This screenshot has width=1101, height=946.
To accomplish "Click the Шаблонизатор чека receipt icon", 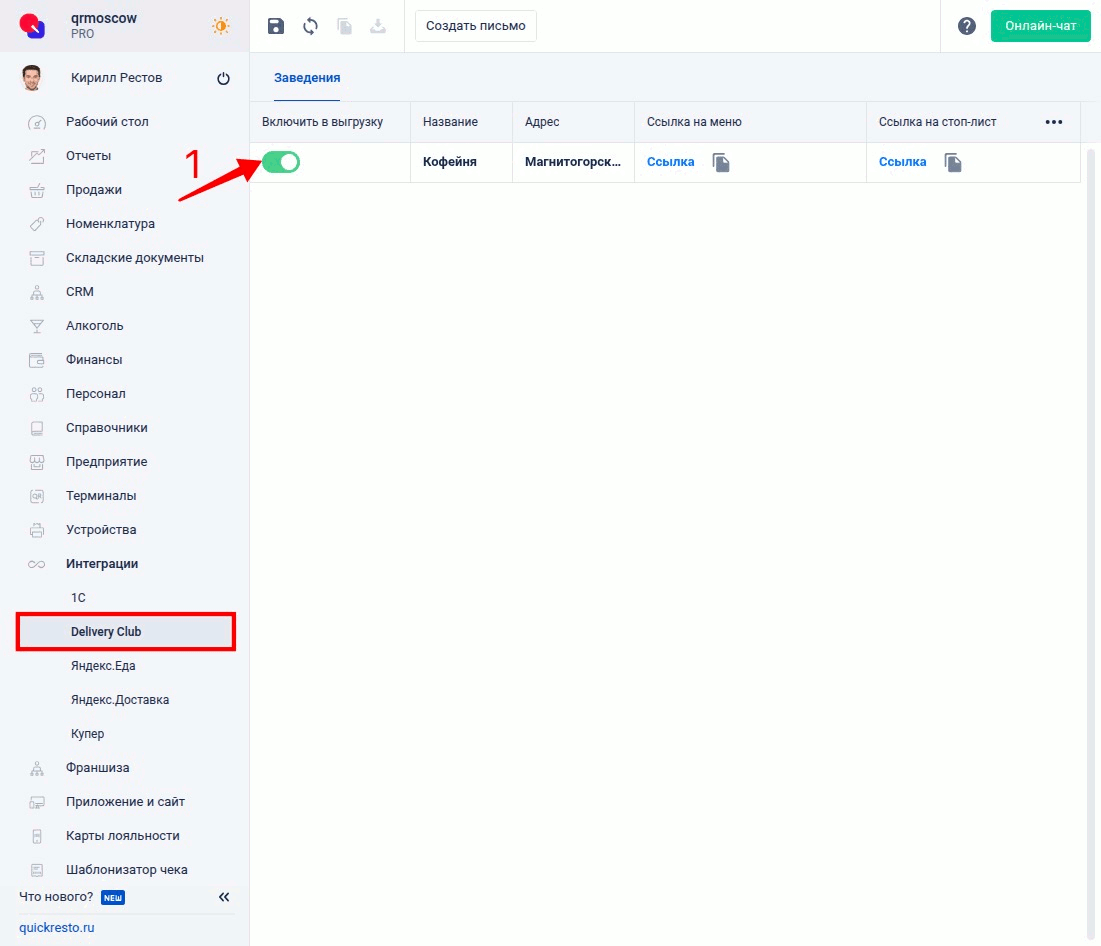I will pyautogui.click(x=37, y=870).
